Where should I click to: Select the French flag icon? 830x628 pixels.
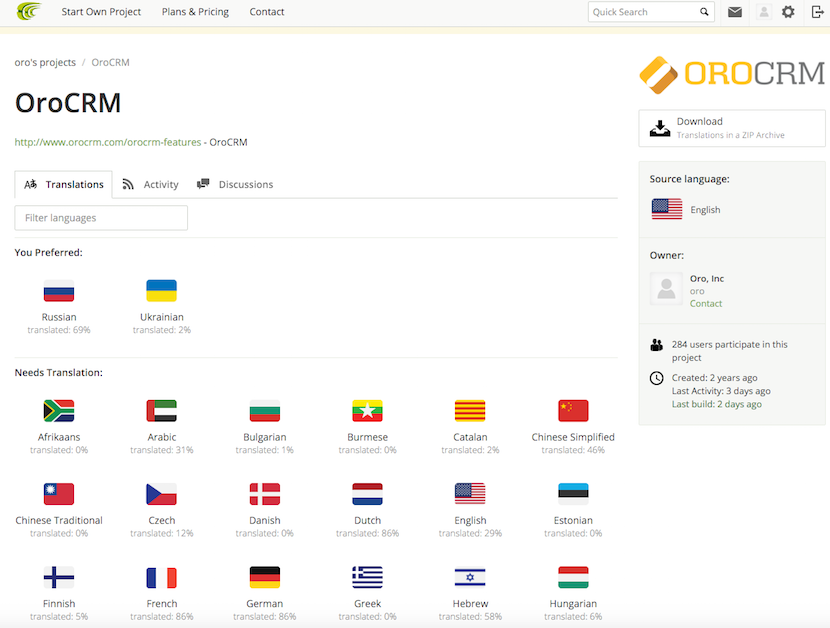tap(161, 577)
